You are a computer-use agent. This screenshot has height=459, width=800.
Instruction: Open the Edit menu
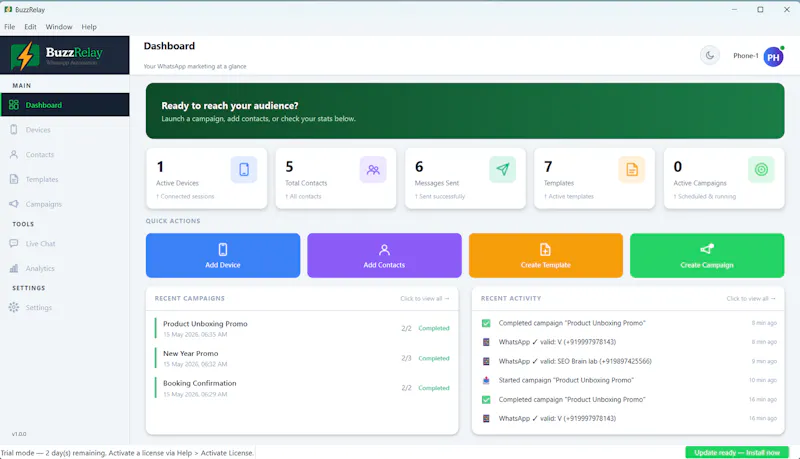[x=30, y=27]
